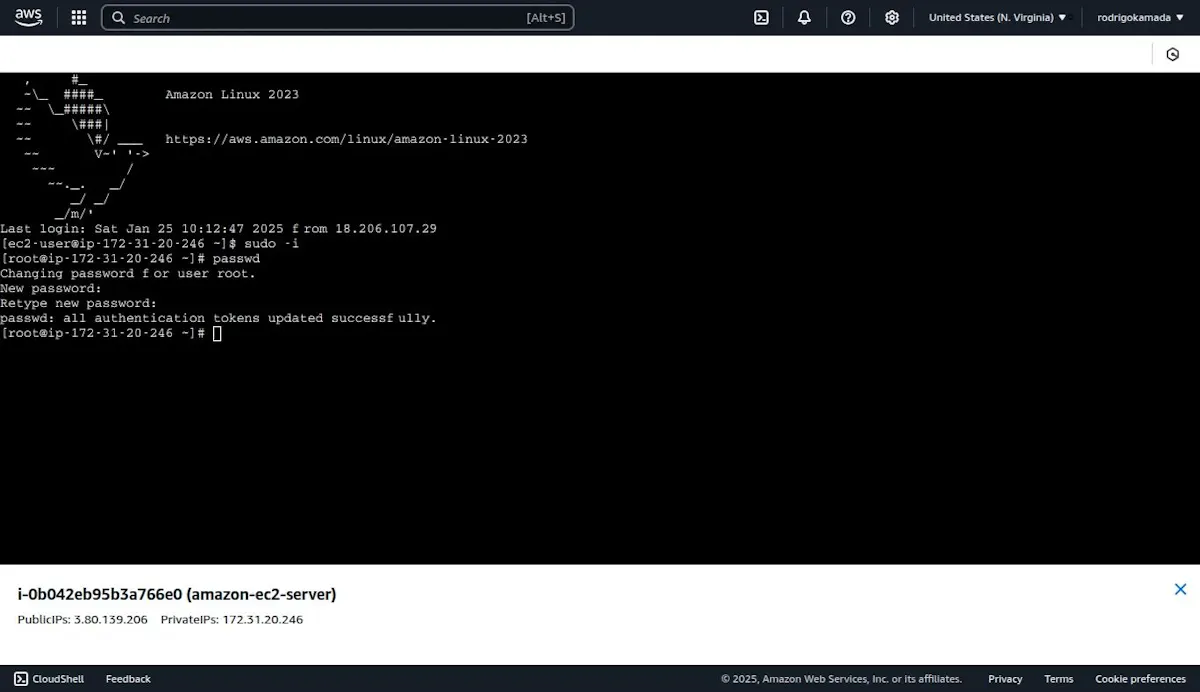Open the AWS logo home link
Screen dimensions: 1200x692
(28, 17)
